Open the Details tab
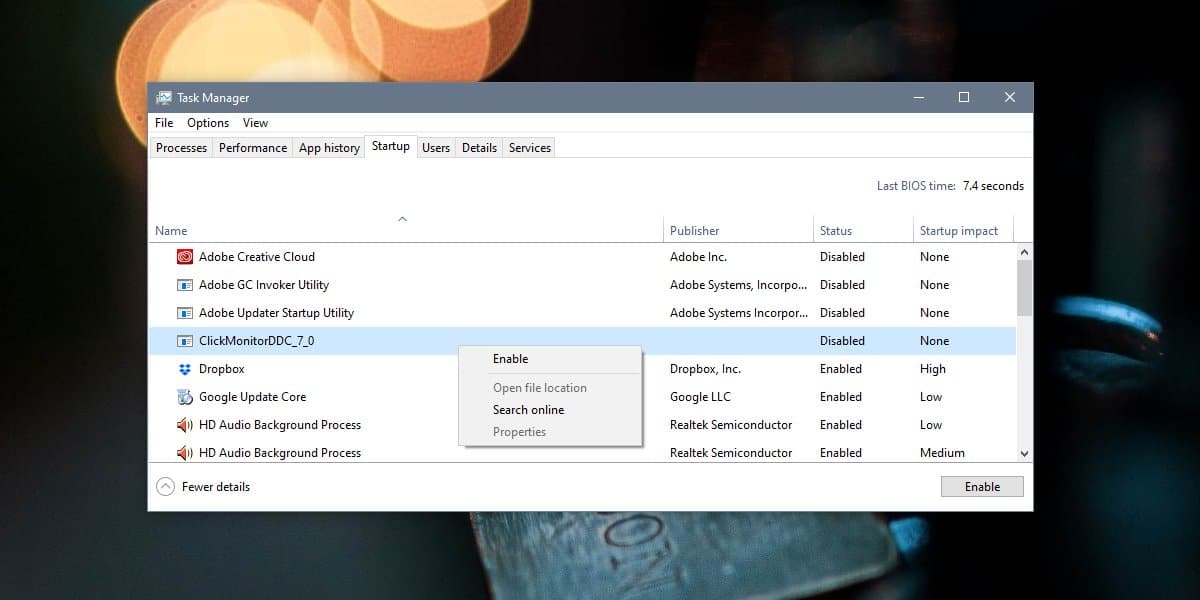 point(479,148)
